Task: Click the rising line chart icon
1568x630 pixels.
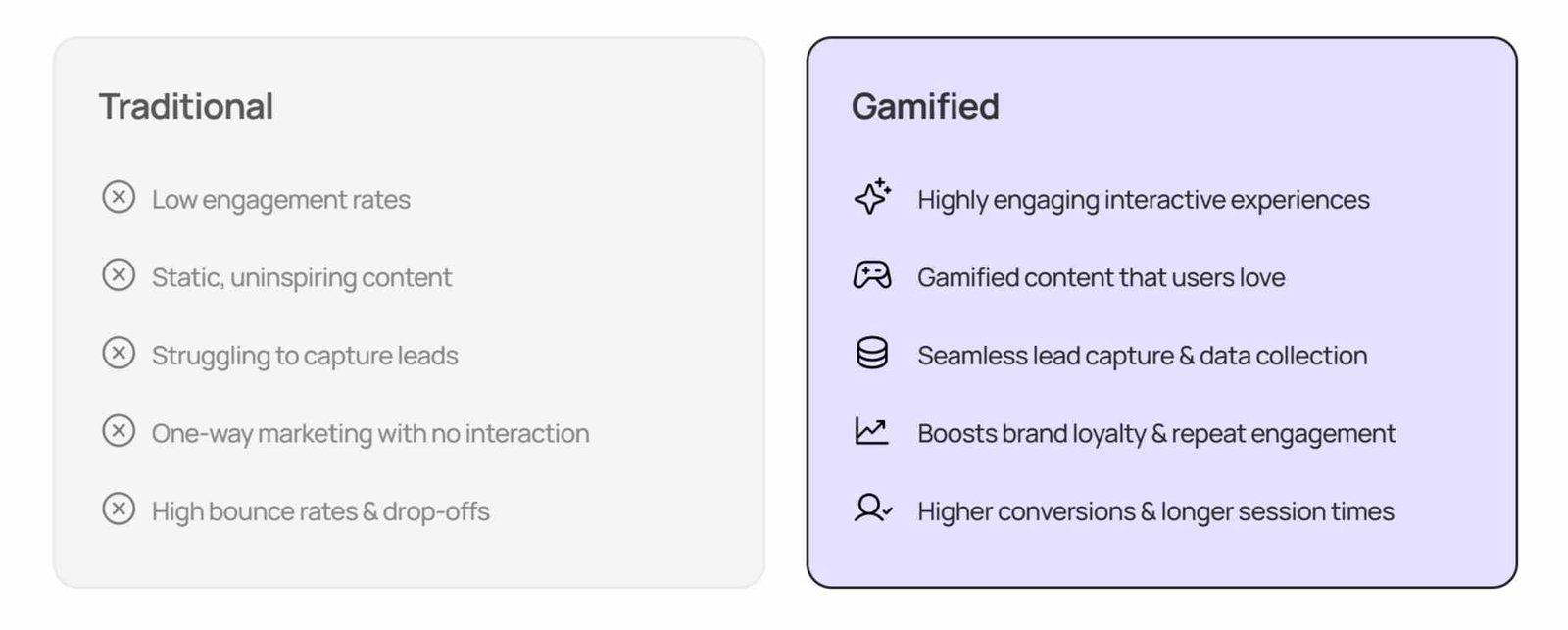Action: 872,431
